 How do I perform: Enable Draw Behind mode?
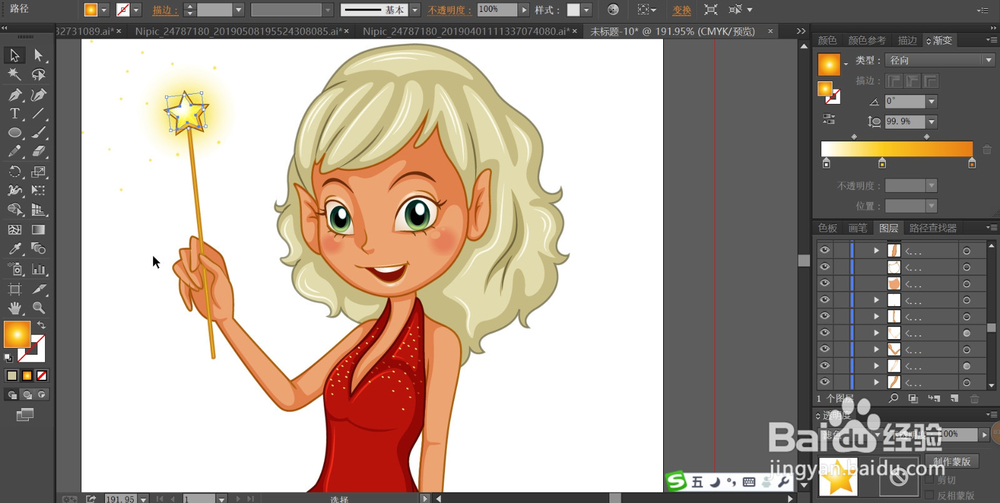click(27, 395)
